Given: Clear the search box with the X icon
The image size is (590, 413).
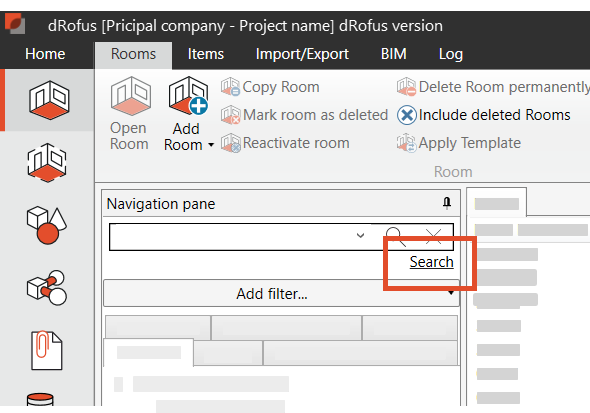Looking at the screenshot, I should 433,237.
